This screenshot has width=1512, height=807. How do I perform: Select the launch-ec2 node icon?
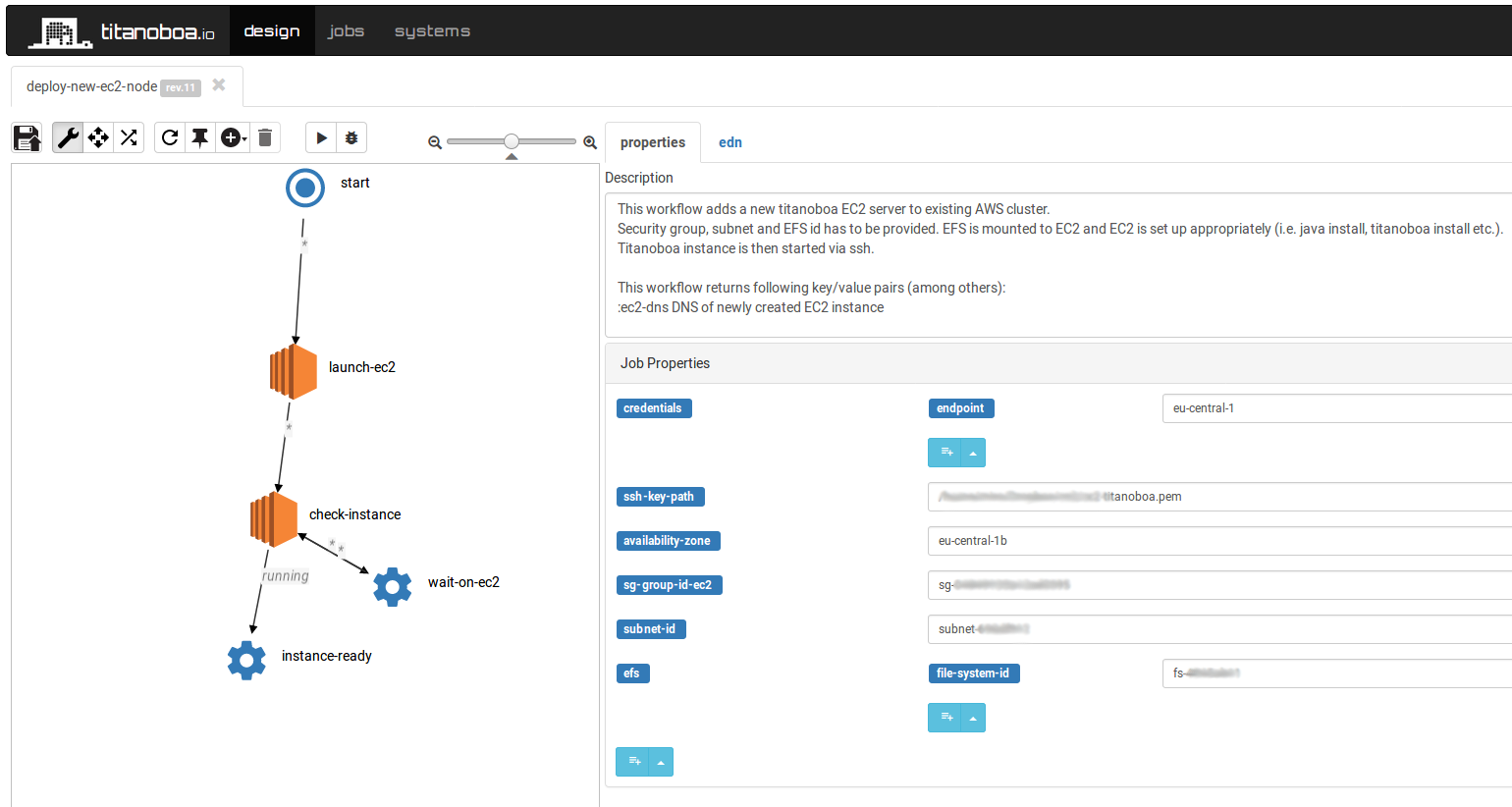[x=294, y=371]
